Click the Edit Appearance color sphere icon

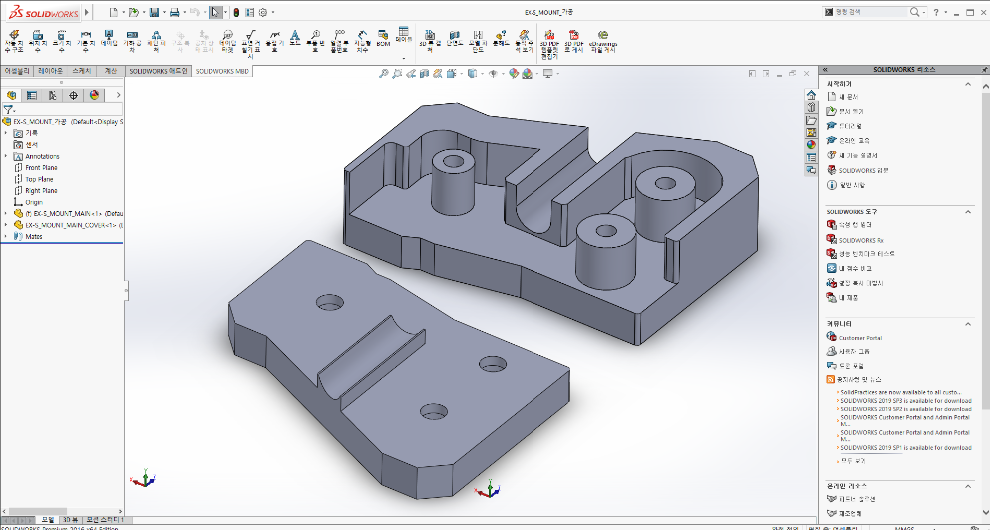point(514,73)
